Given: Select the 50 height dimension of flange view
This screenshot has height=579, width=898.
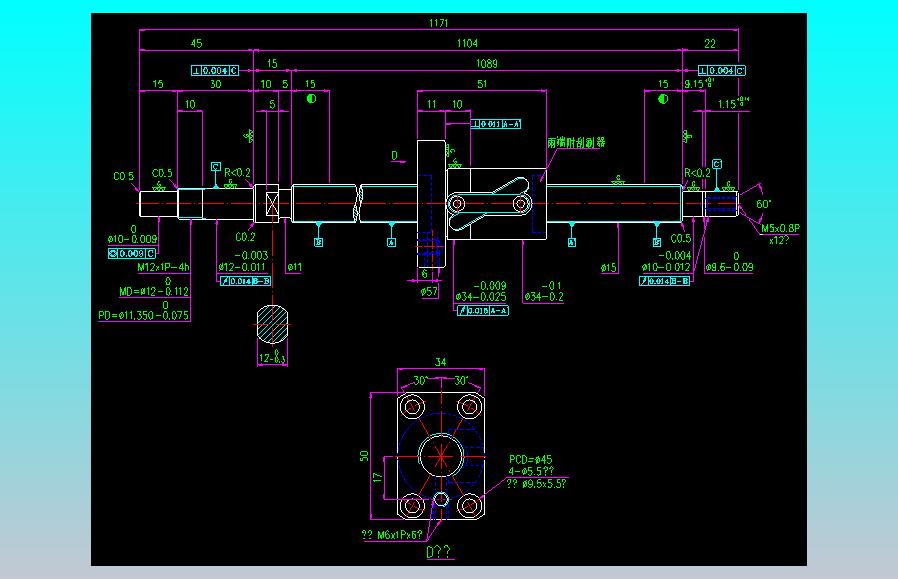Looking at the screenshot, I should click(x=364, y=456).
